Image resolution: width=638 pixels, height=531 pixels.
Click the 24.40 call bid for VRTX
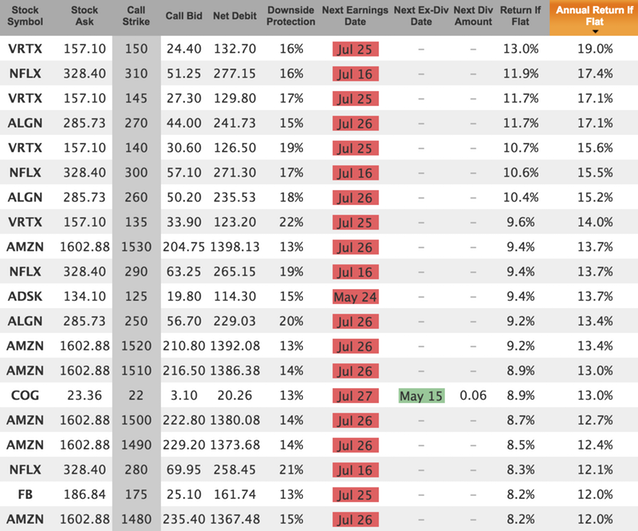(184, 49)
